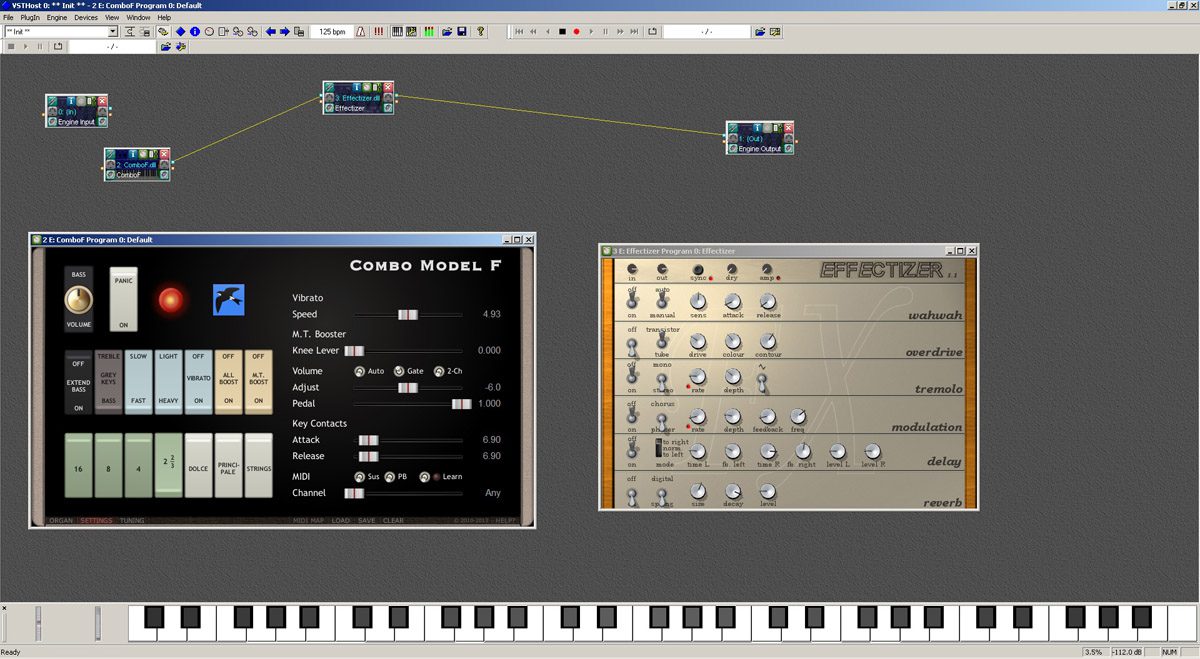This screenshot has width=1200, height=659.
Task: Open the Devices menu
Action: point(86,18)
